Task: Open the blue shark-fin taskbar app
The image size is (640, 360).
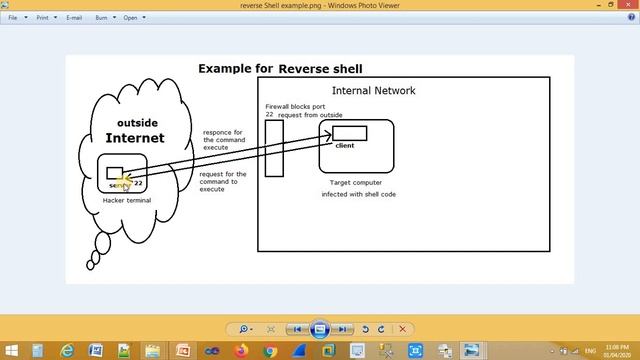Action: click(x=299, y=351)
